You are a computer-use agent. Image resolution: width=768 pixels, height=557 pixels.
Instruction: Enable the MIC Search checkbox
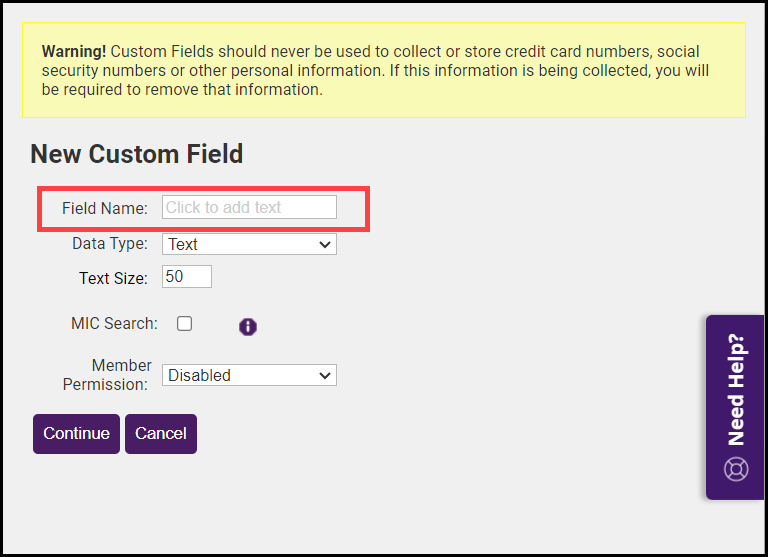[x=185, y=324]
